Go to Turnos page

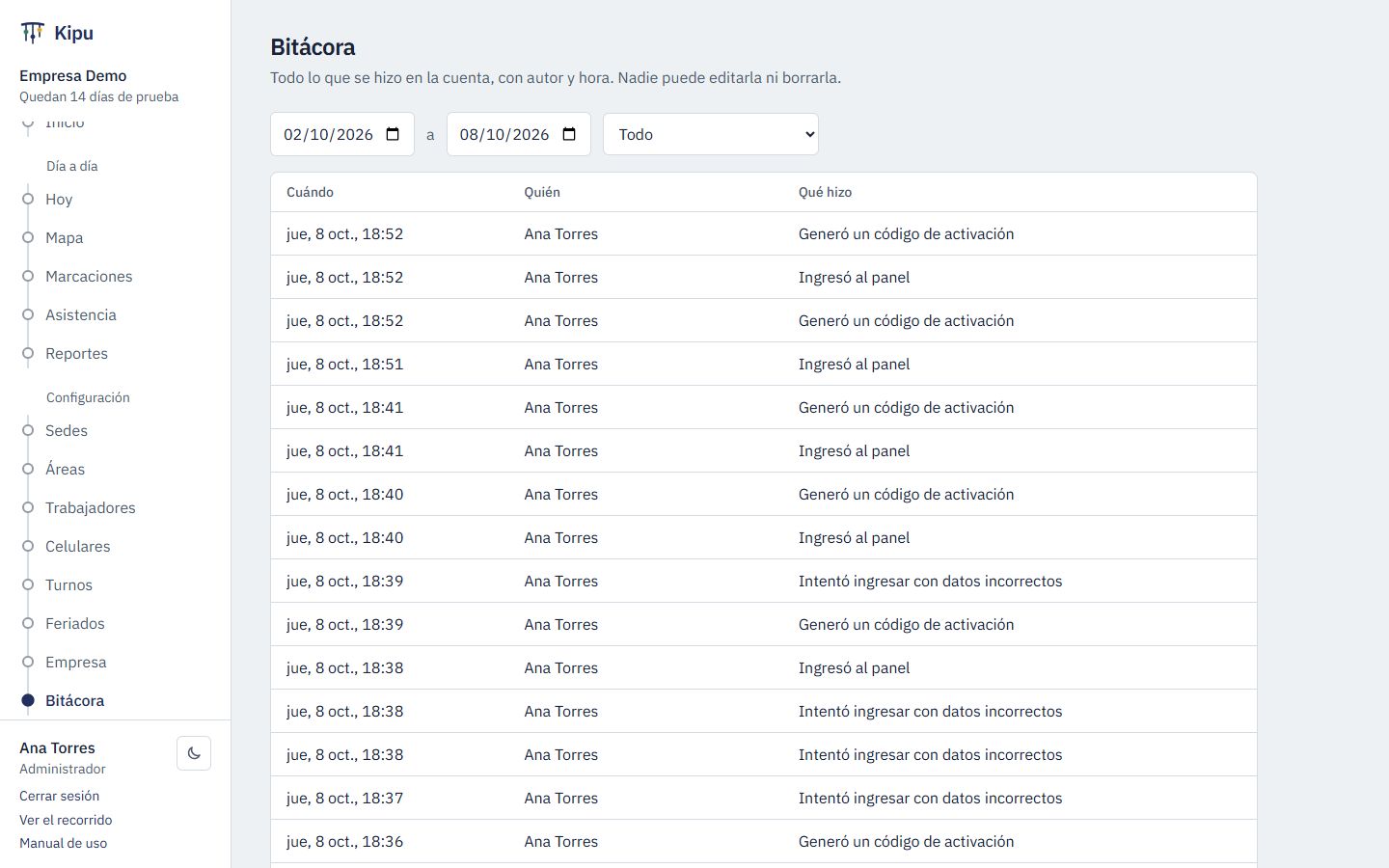point(68,584)
